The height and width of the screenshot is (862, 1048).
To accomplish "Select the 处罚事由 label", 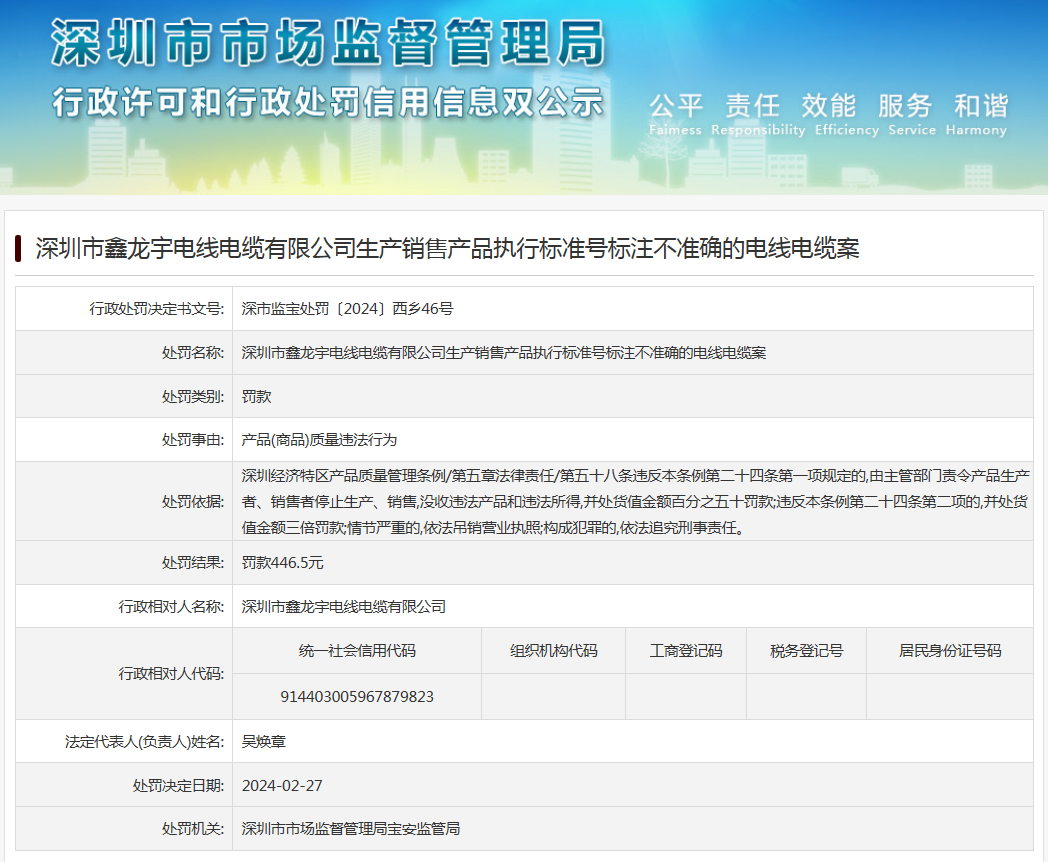I will click(x=192, y=440).
